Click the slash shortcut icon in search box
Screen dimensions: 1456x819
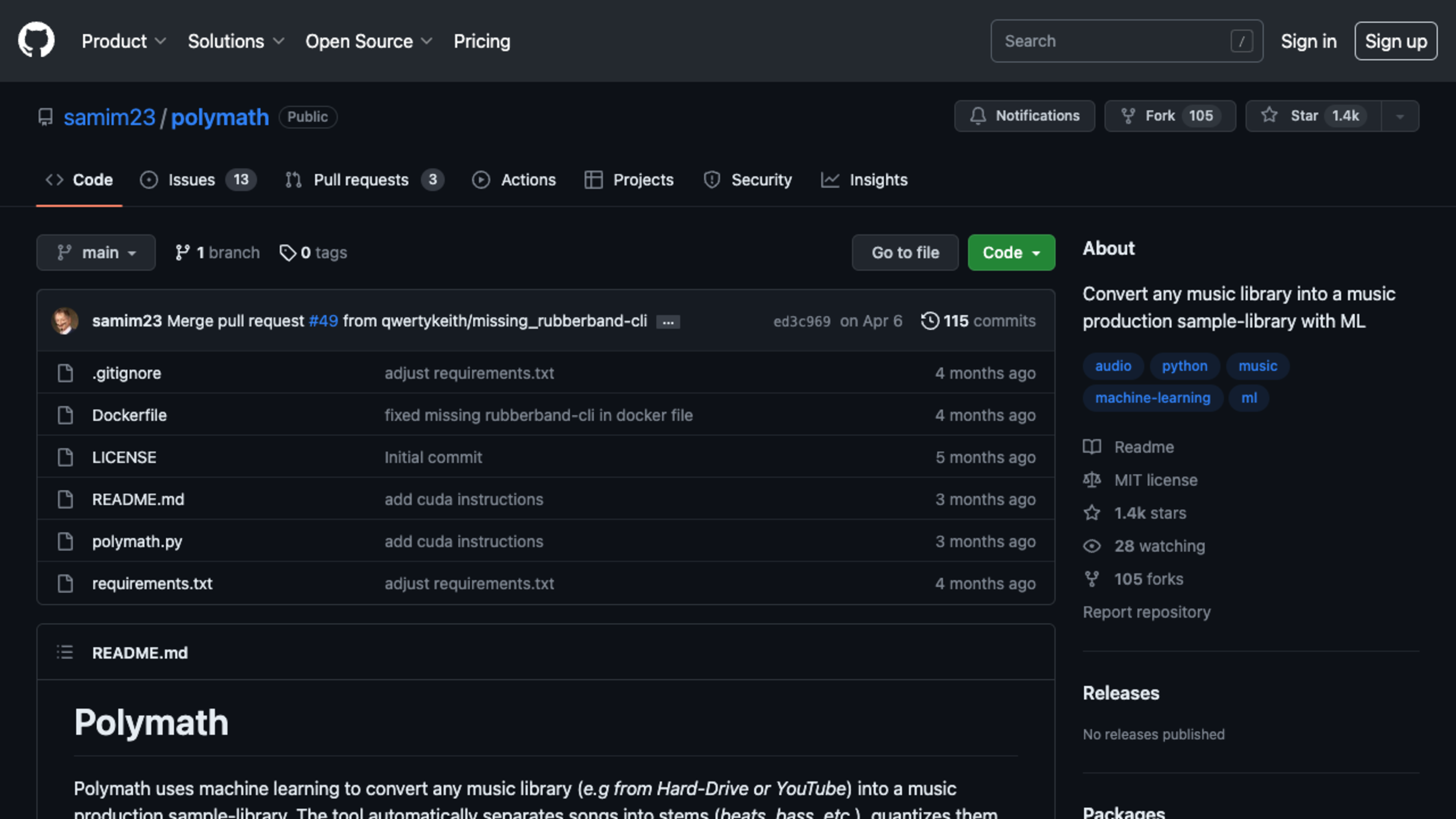[1241, 41]
